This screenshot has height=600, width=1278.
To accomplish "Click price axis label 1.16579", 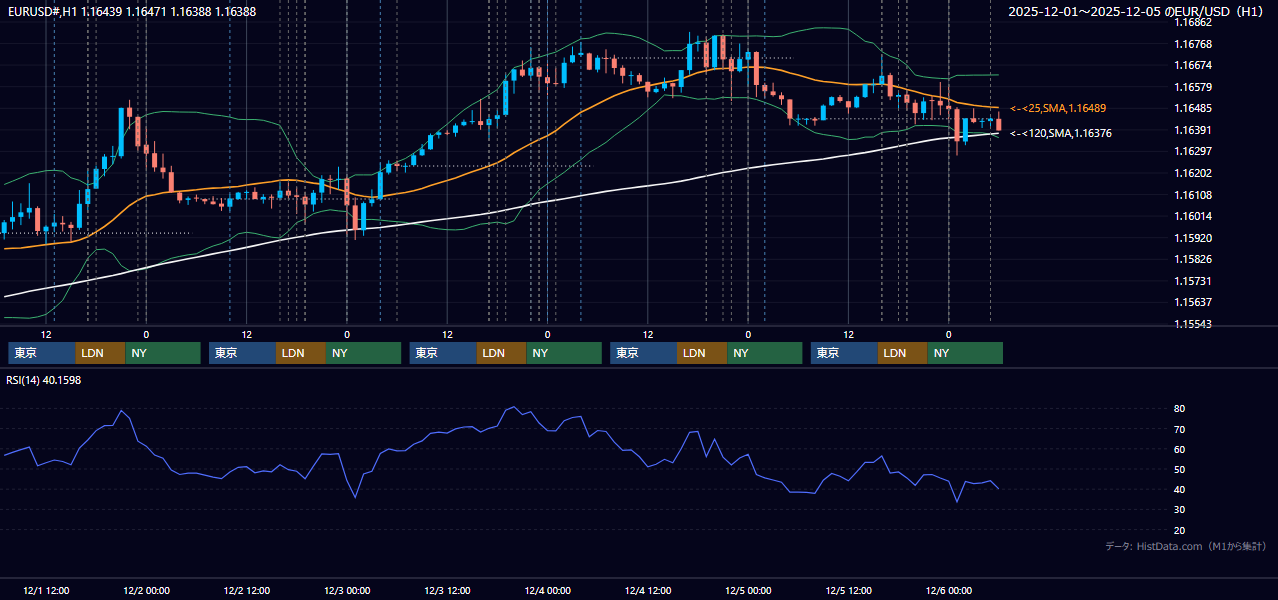I will click(1193, 87).
